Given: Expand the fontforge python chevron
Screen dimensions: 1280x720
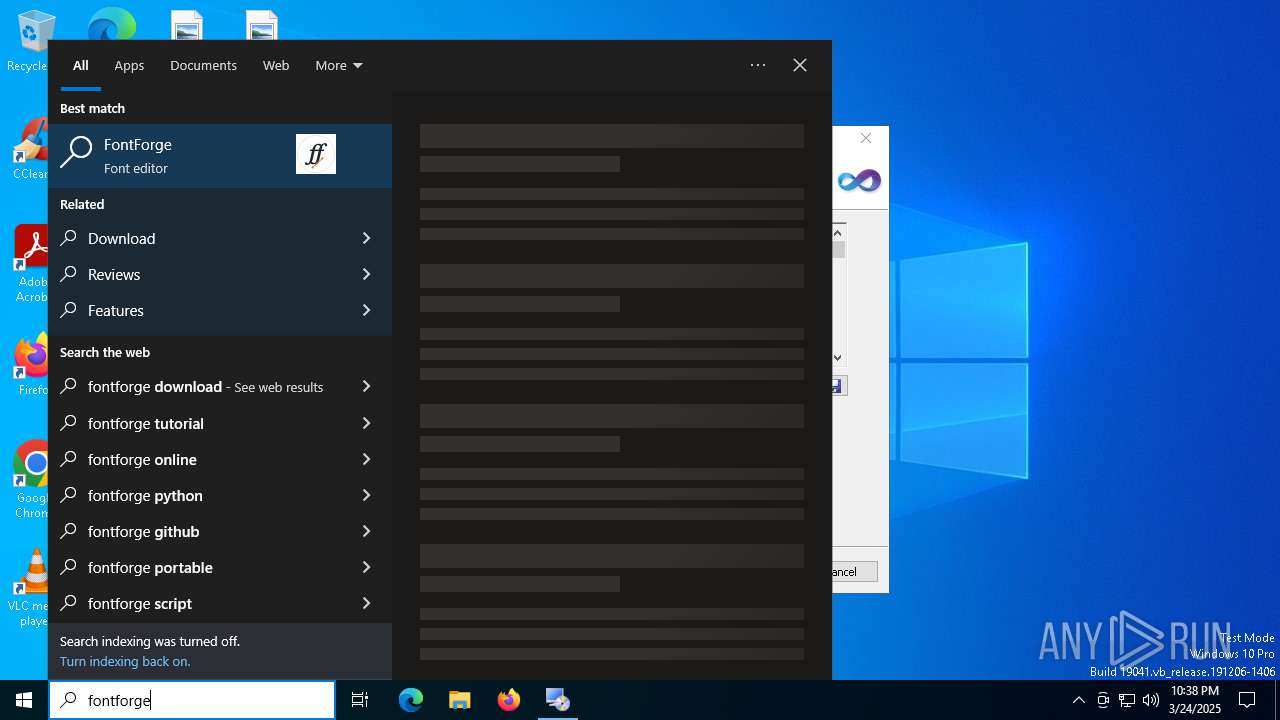Looking at the screenshot, I should [x=366, y=495].
